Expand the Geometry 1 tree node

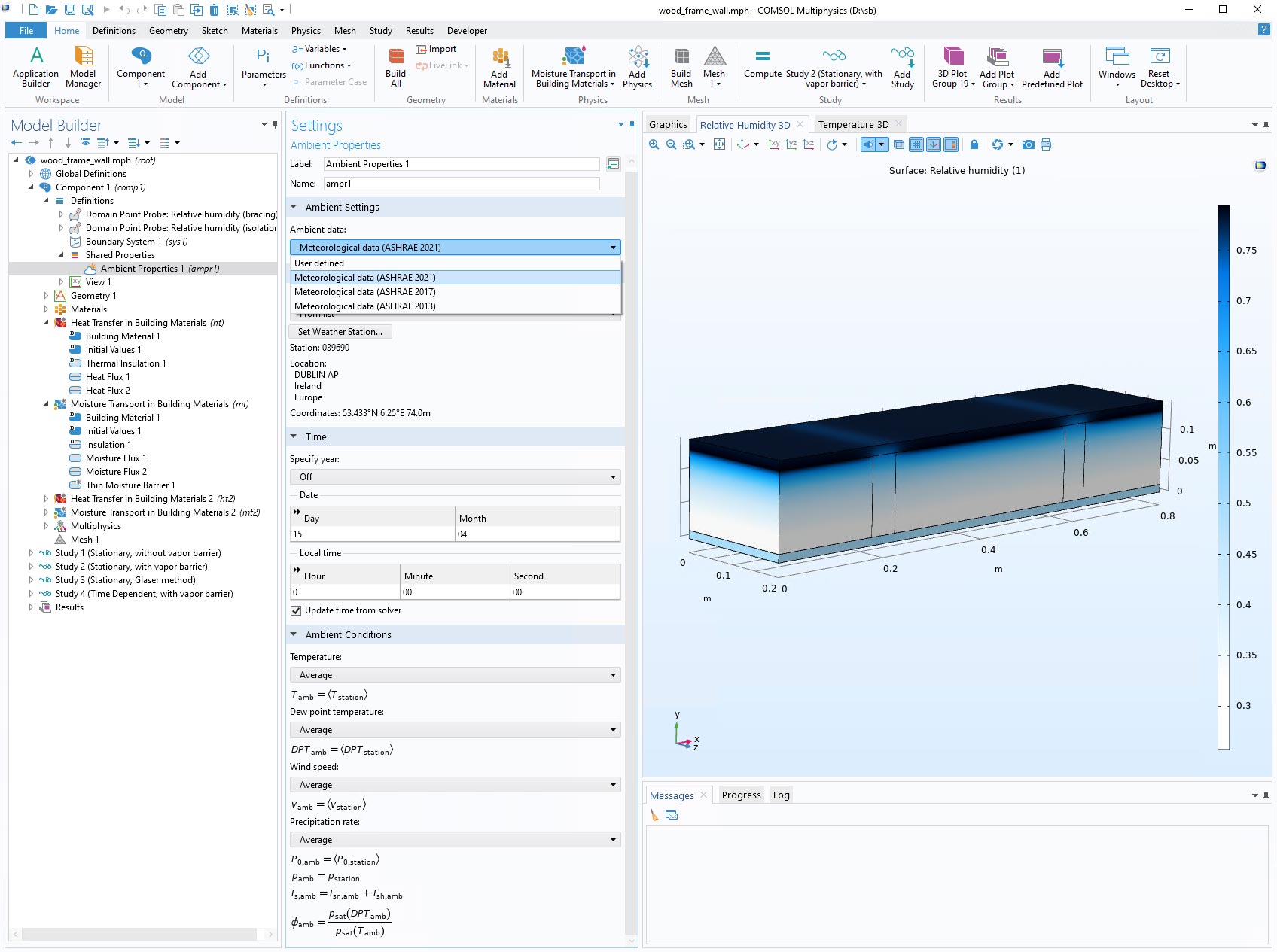coord(46,296)
